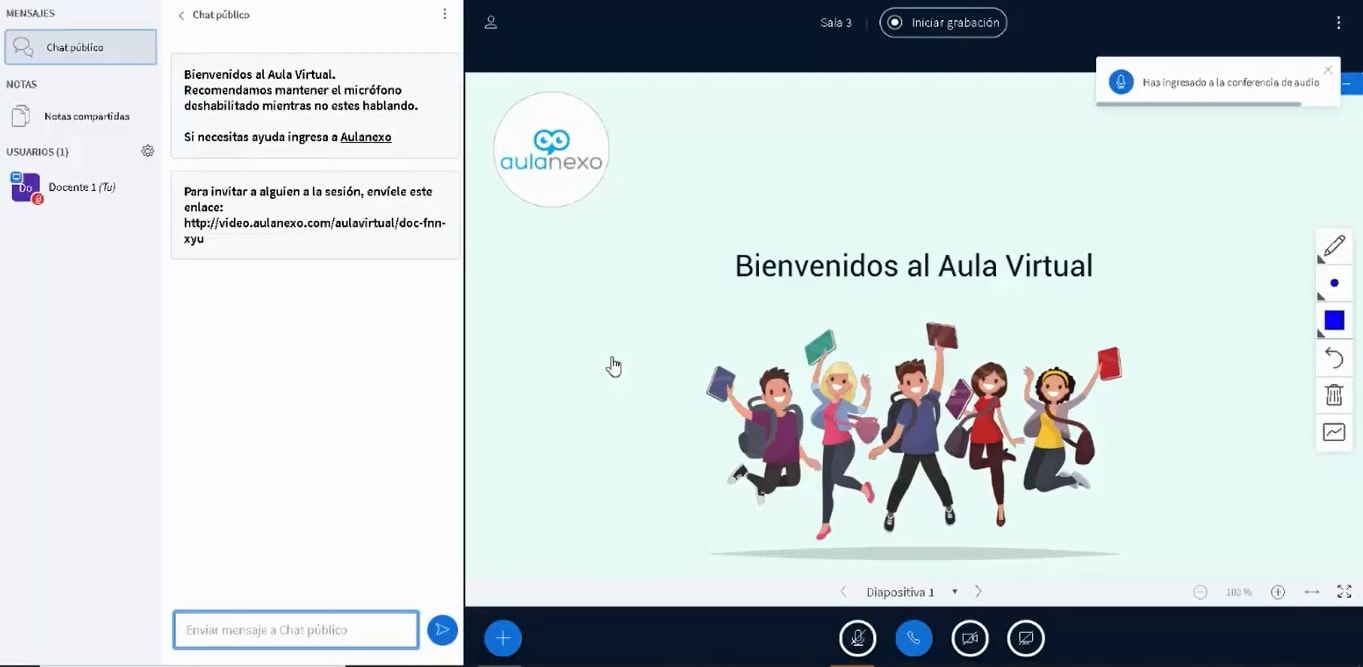This screenshot has width=1363, height=667.
Task: Start screen sharing
Action: (1025, 637)
